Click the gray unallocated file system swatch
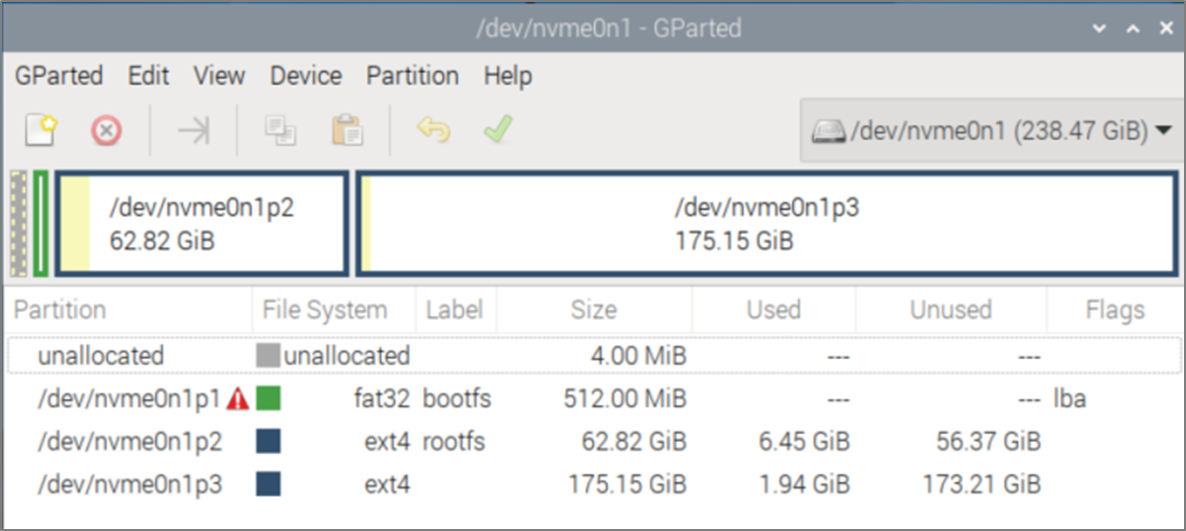This screenshot has width=1186, height=531. (x=269, y=356)
